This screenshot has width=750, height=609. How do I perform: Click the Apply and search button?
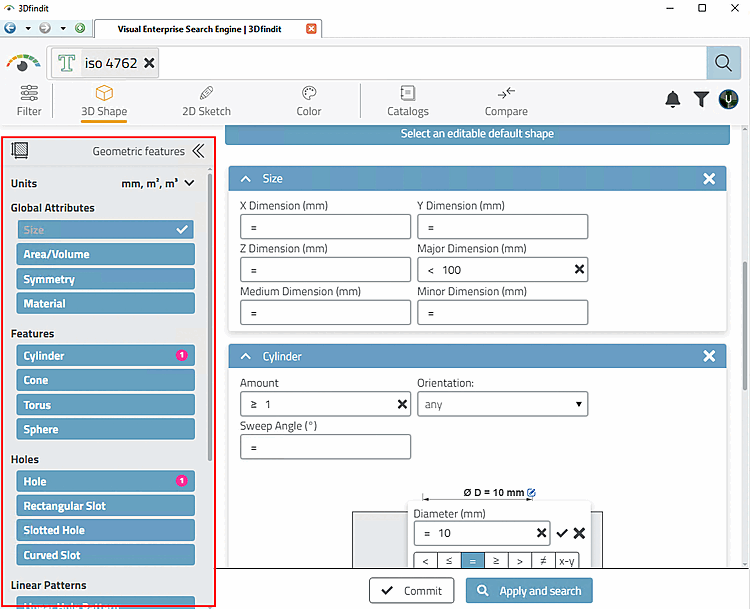[529, 591]
